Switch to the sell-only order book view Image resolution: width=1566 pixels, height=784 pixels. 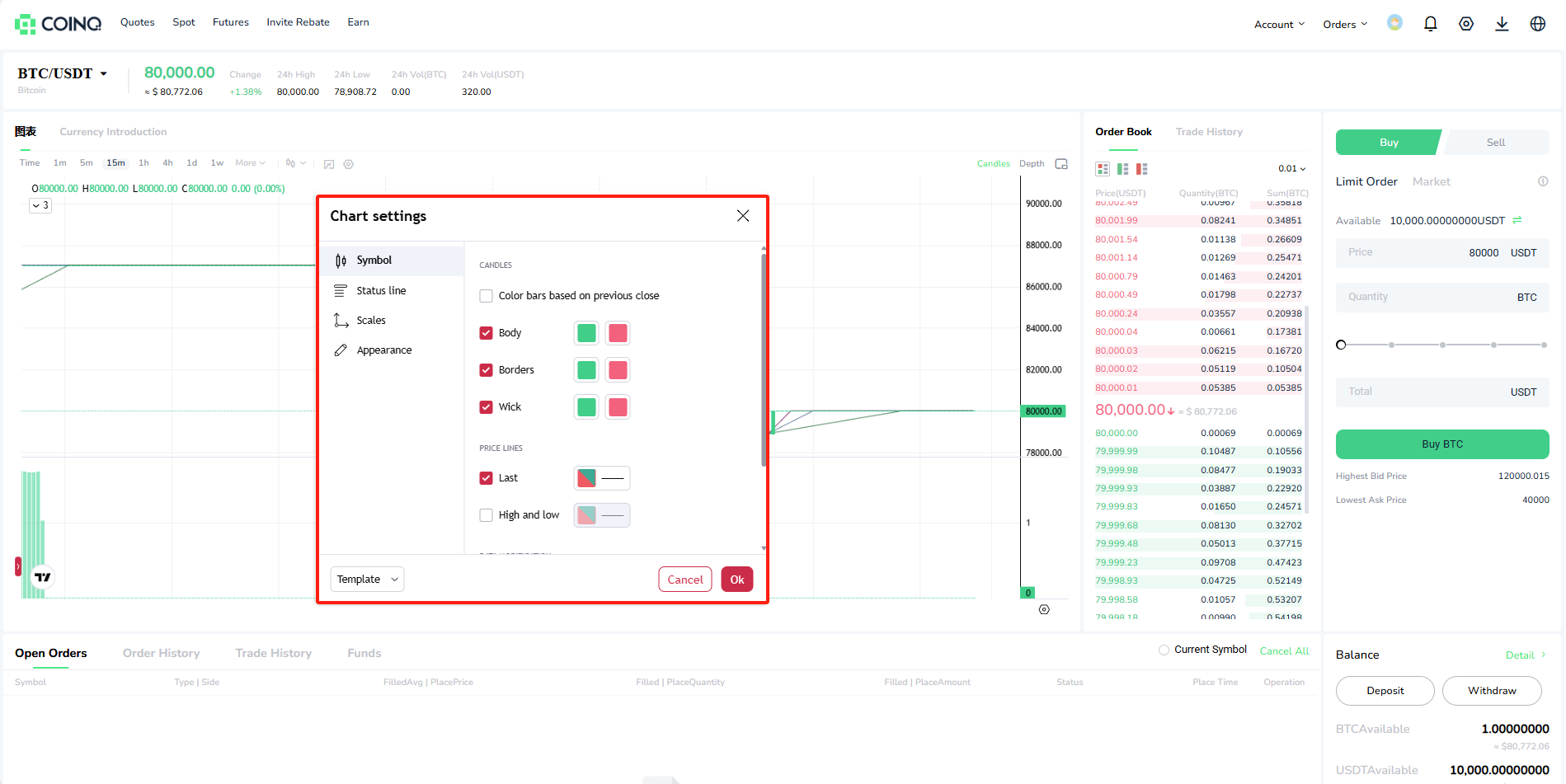coord(1141,168)
